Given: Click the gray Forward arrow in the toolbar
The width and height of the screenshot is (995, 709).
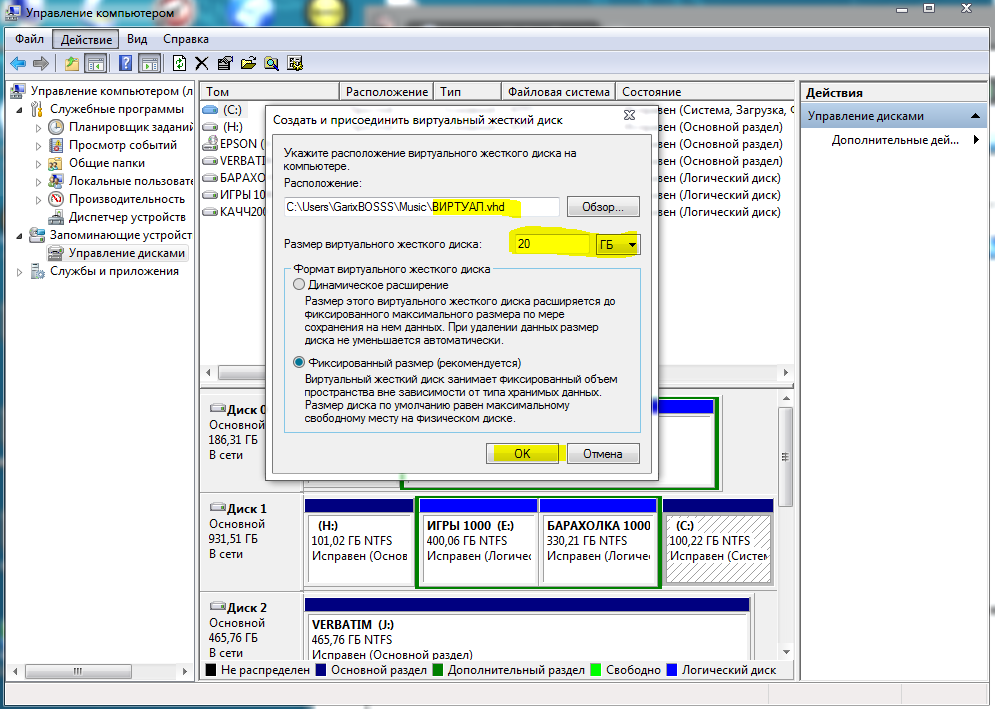Looking at the screenshot, I should point(41,63).
